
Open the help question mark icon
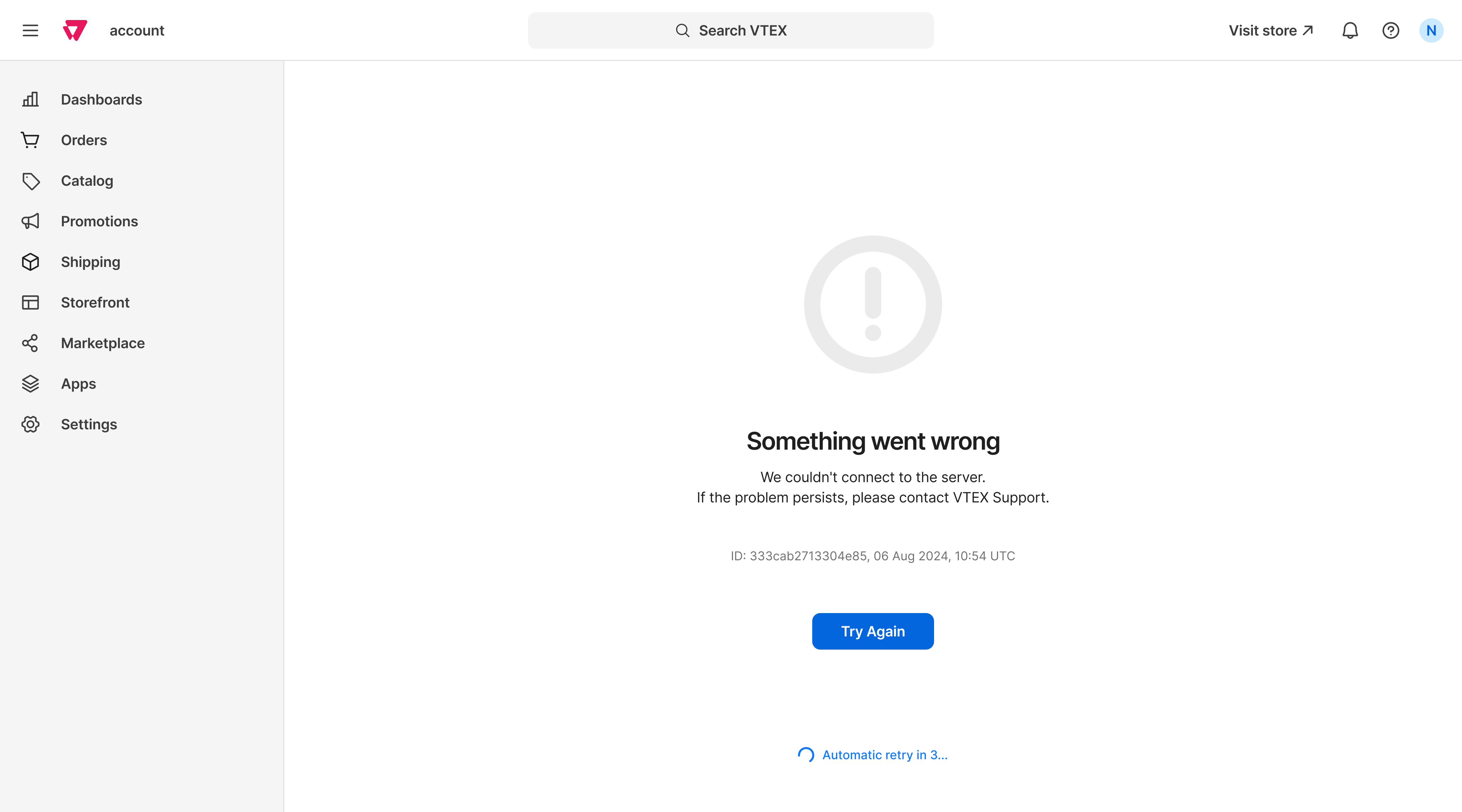[1391, 30]
